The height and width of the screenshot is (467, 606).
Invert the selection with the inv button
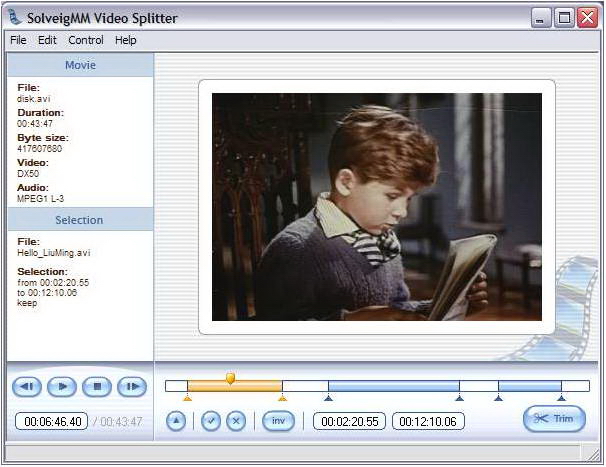click(x=278, y=421)
